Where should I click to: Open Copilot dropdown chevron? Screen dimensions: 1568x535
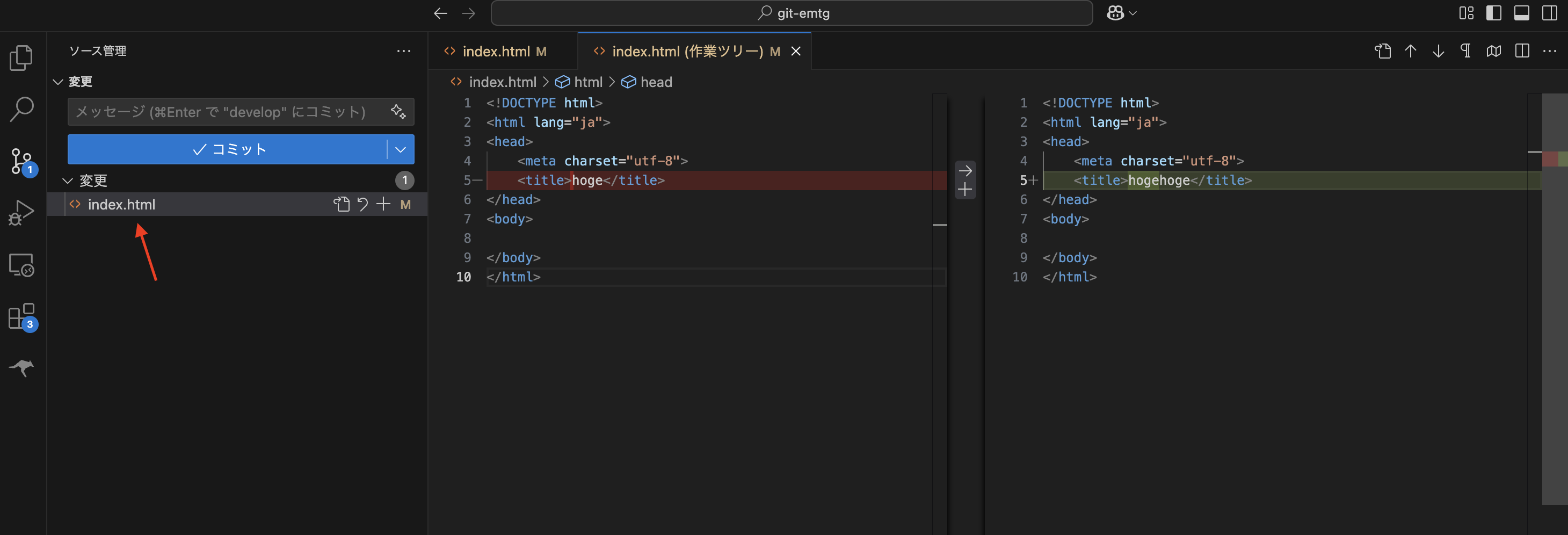pyautogui.click(x=1133, y=13)
